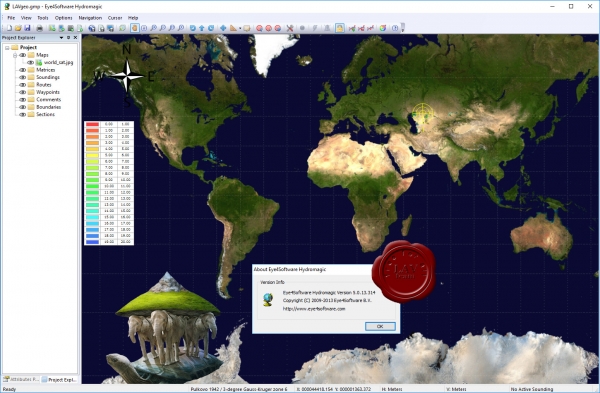This screenshot has height=393, width=600.
Task: Pin the Project Explorer panel
Action: pos(68,38)
